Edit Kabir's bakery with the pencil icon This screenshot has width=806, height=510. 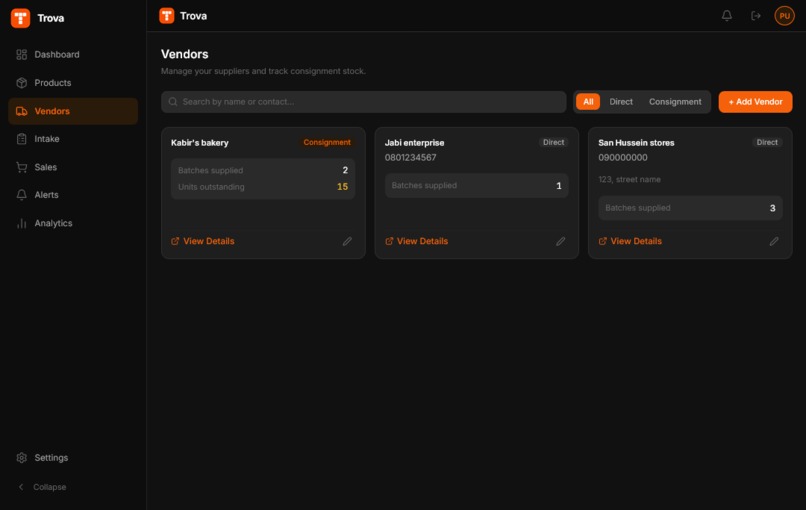[x=347, y=241]
